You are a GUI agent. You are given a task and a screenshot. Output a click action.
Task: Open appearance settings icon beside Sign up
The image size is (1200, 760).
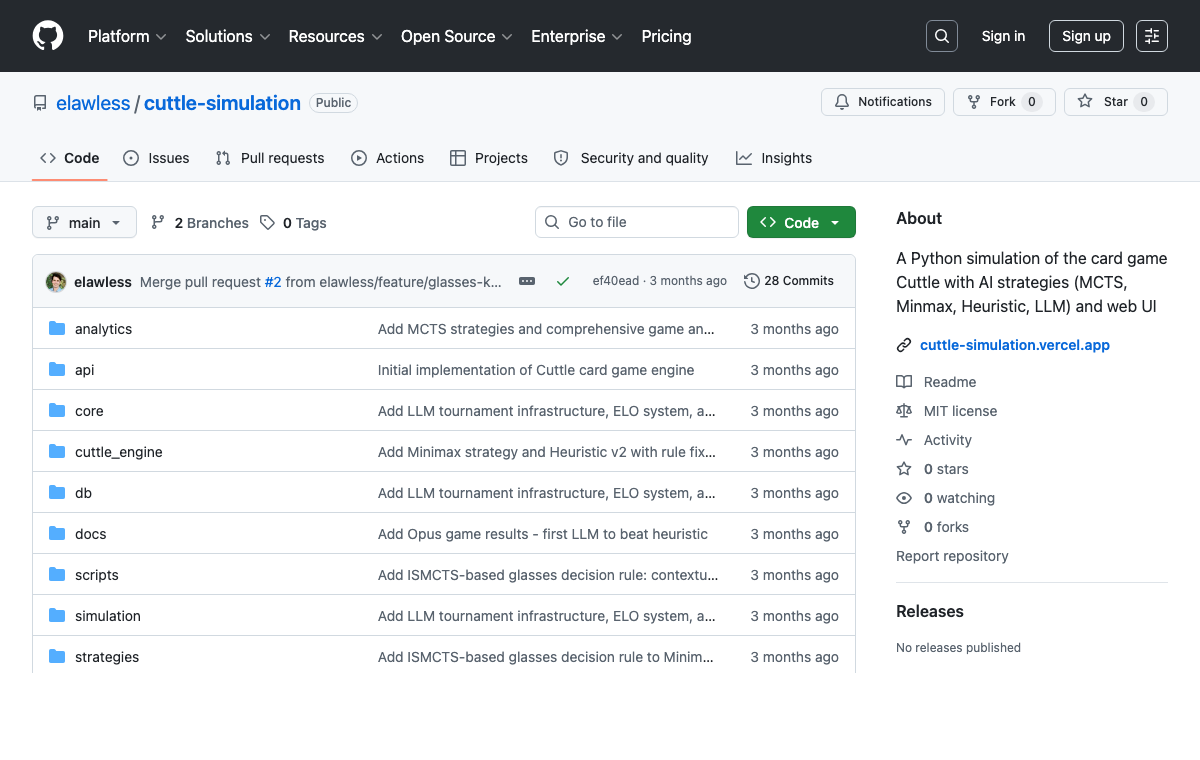point(1152,36)
